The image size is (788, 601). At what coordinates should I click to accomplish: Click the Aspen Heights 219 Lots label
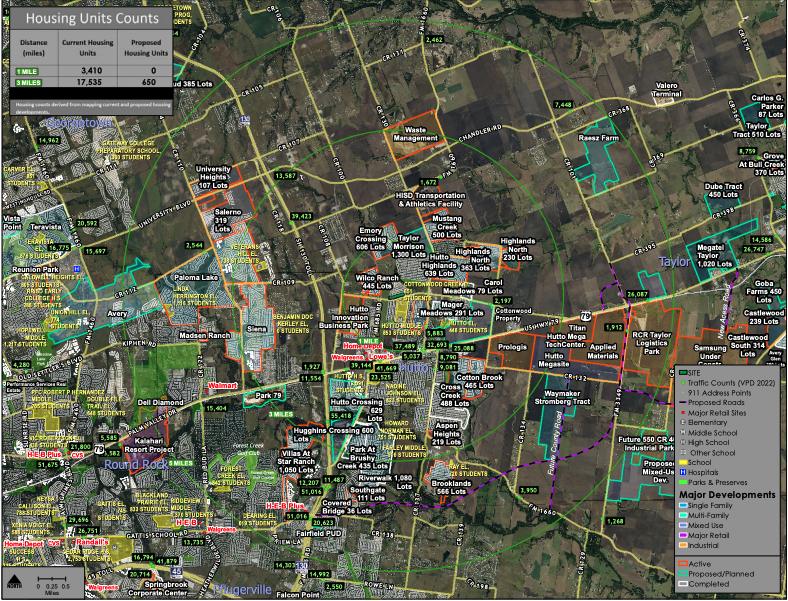(446, 434)
